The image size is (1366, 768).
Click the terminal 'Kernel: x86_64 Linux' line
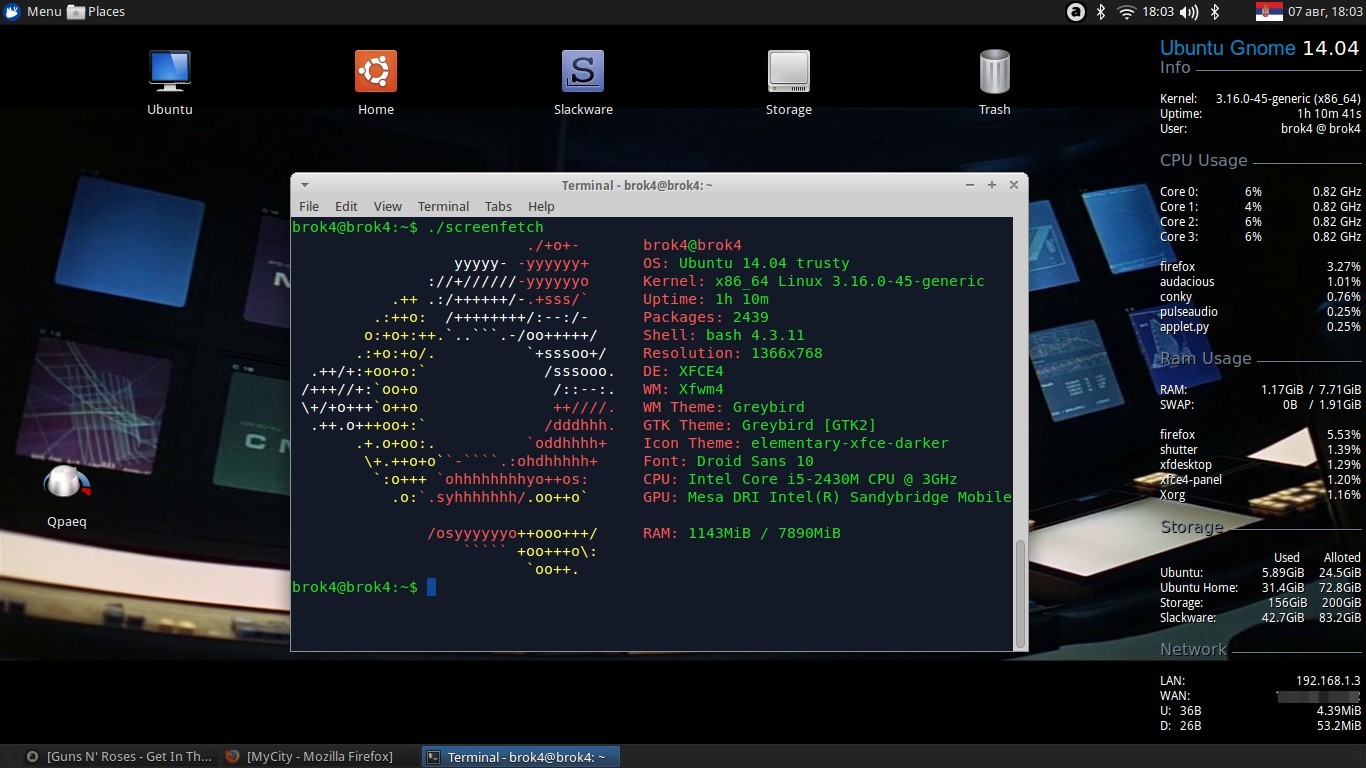[814, 281]
